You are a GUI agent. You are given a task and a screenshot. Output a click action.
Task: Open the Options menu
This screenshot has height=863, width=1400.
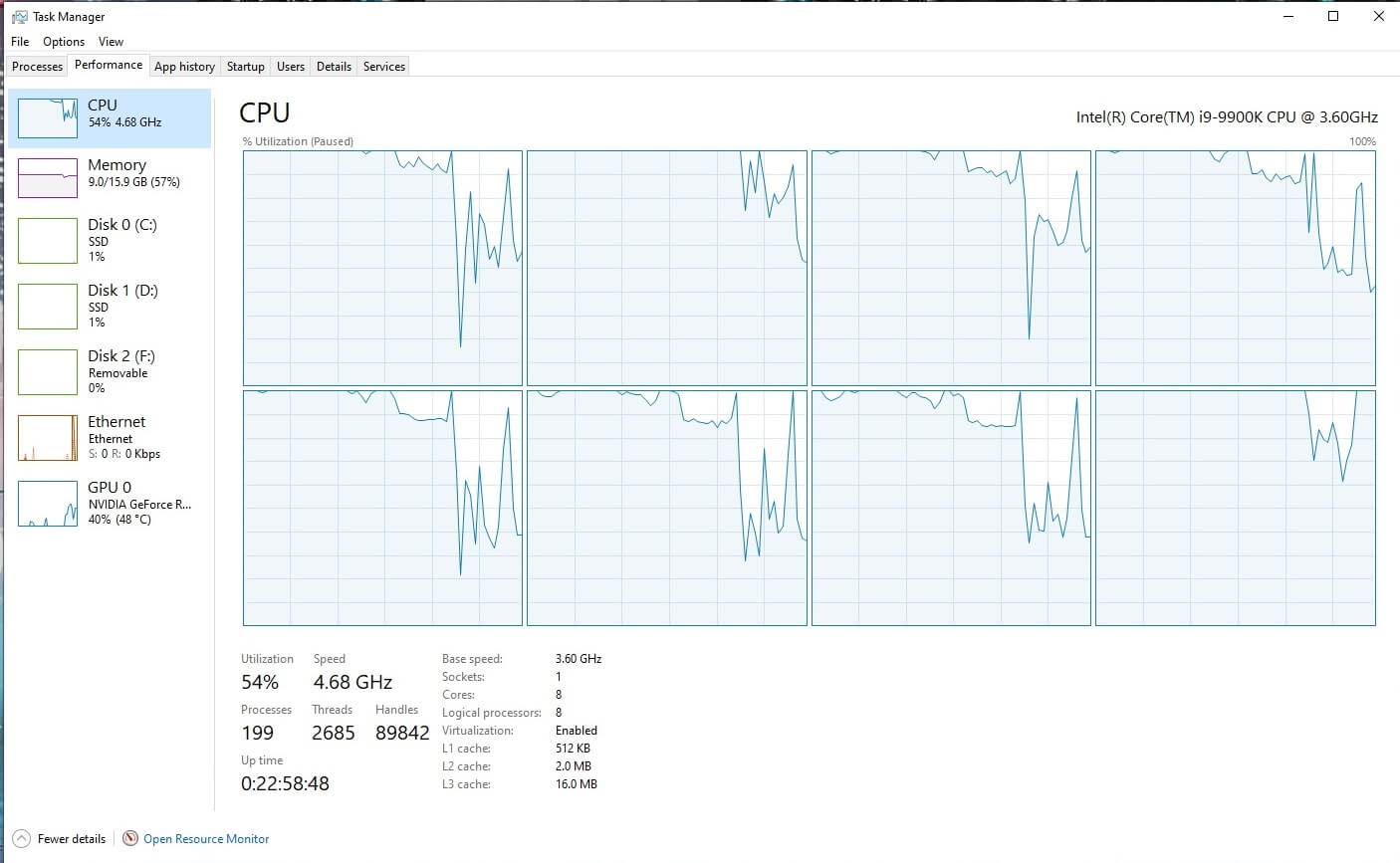[64, 42]
